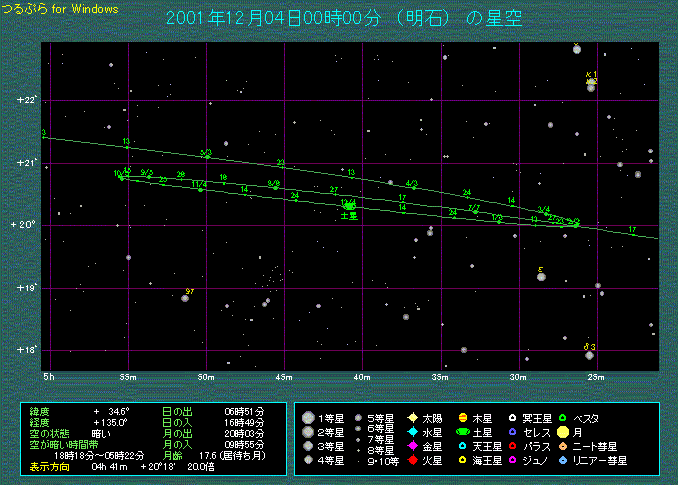Click the Sun (太陽) icon in the legend
The image size is (678, 485).
tap(412, 417)
